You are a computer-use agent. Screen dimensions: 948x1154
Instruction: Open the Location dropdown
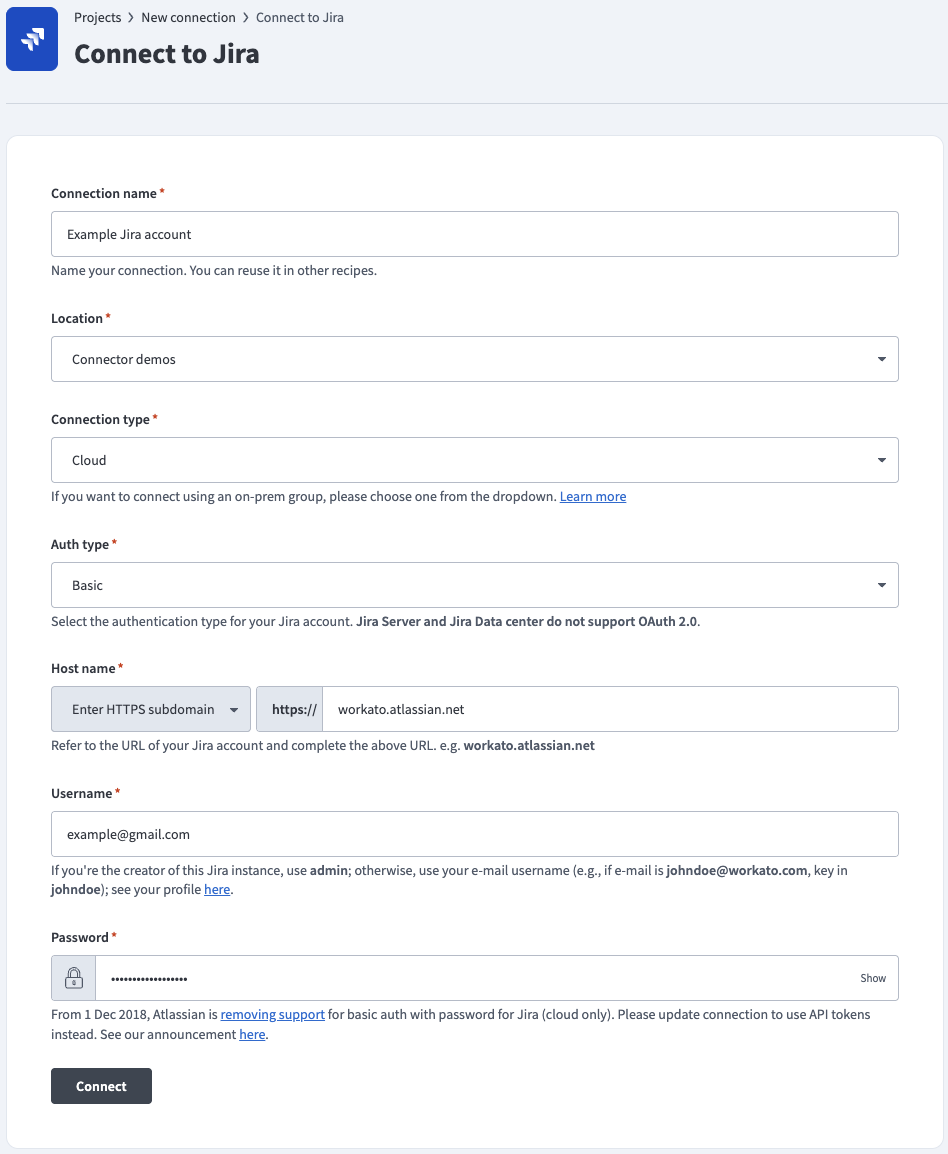point(474,358)
